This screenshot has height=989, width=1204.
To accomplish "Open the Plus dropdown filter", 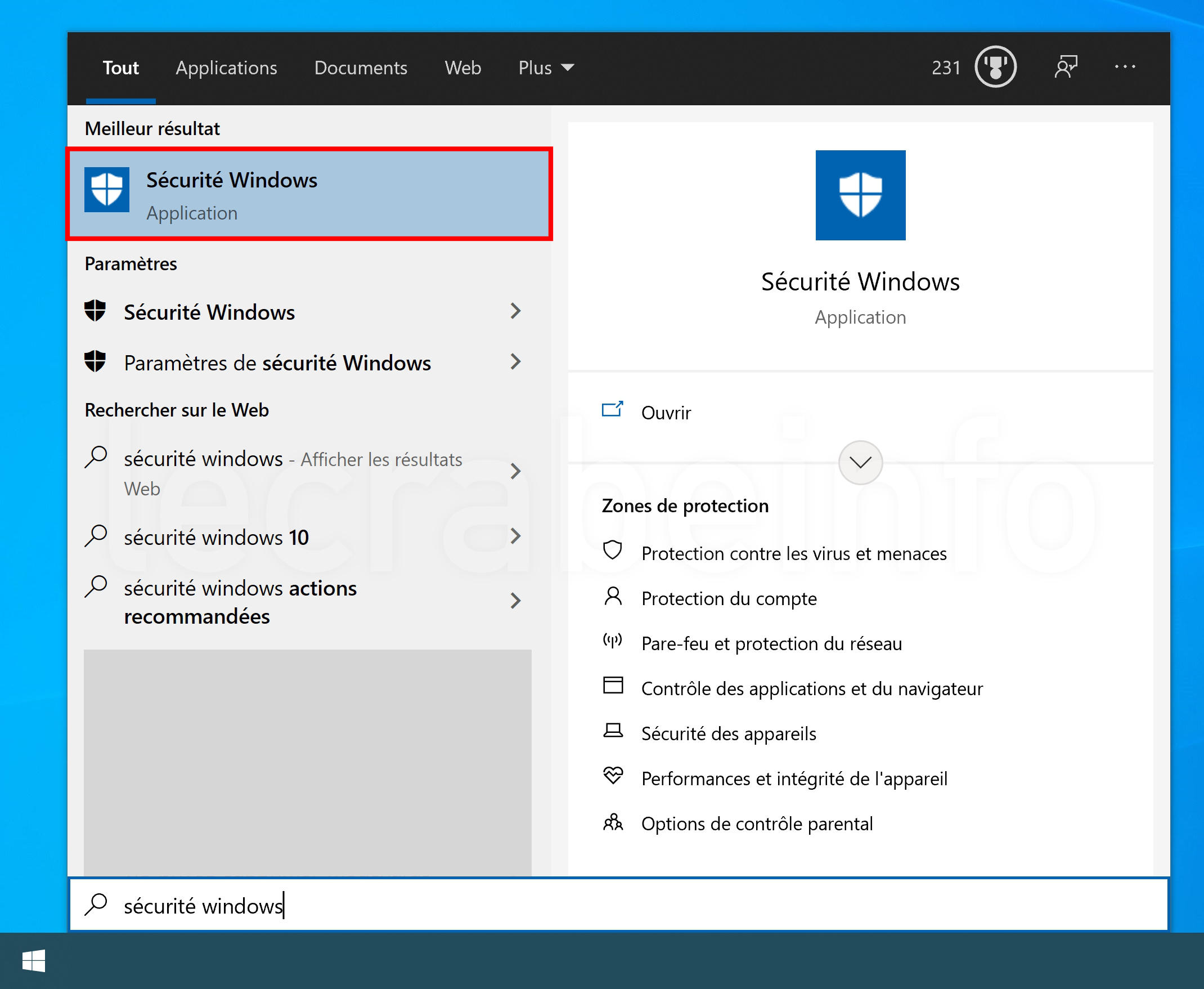I will [x=546, y=68].
